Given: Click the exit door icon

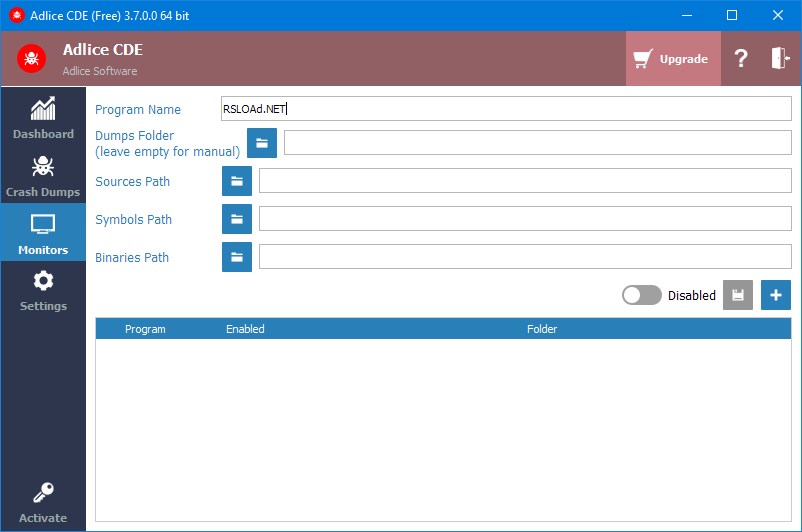Looking at the screenshot, I should point(780,58).
